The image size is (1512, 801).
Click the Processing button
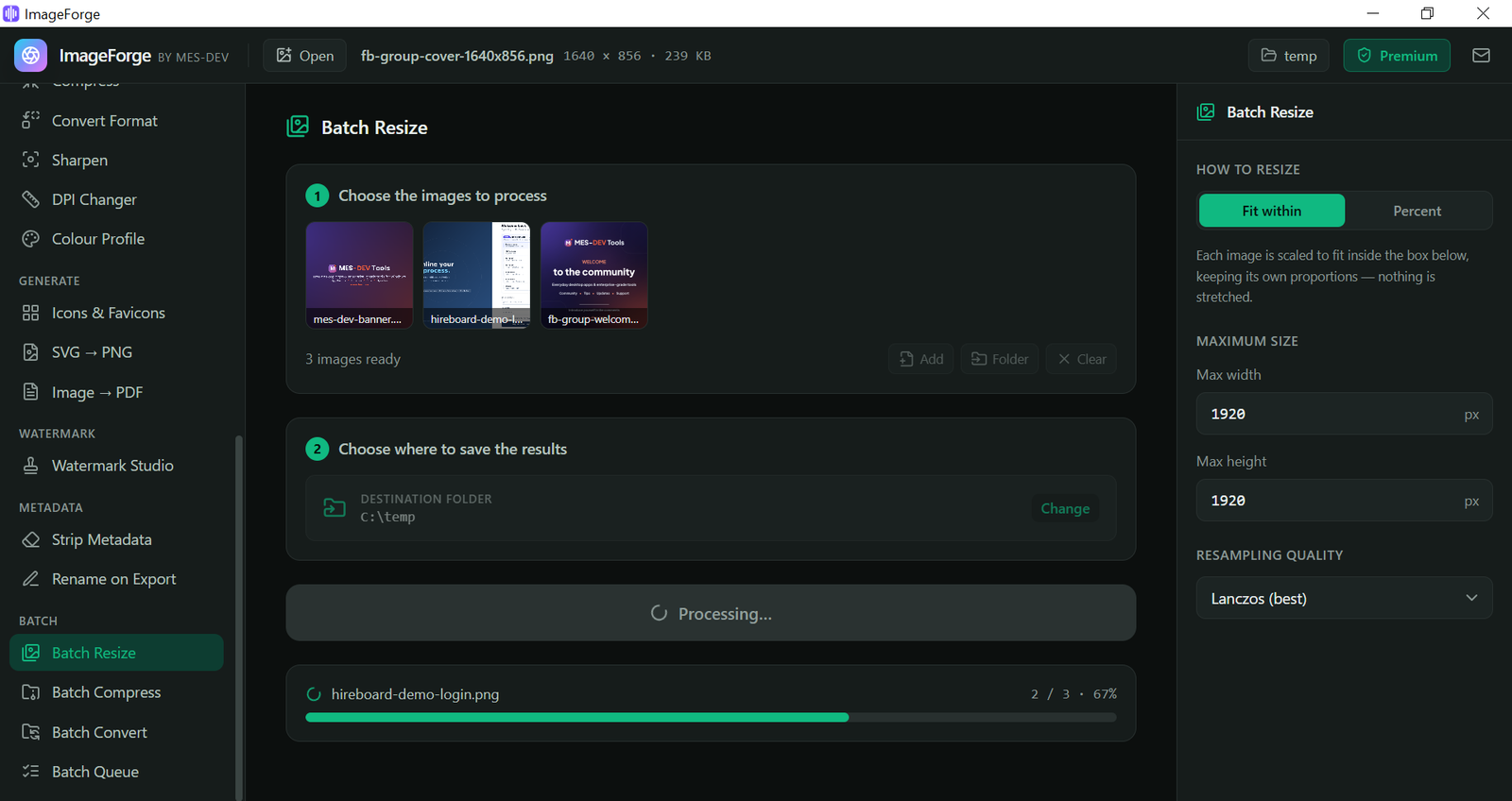click(711, 613)
